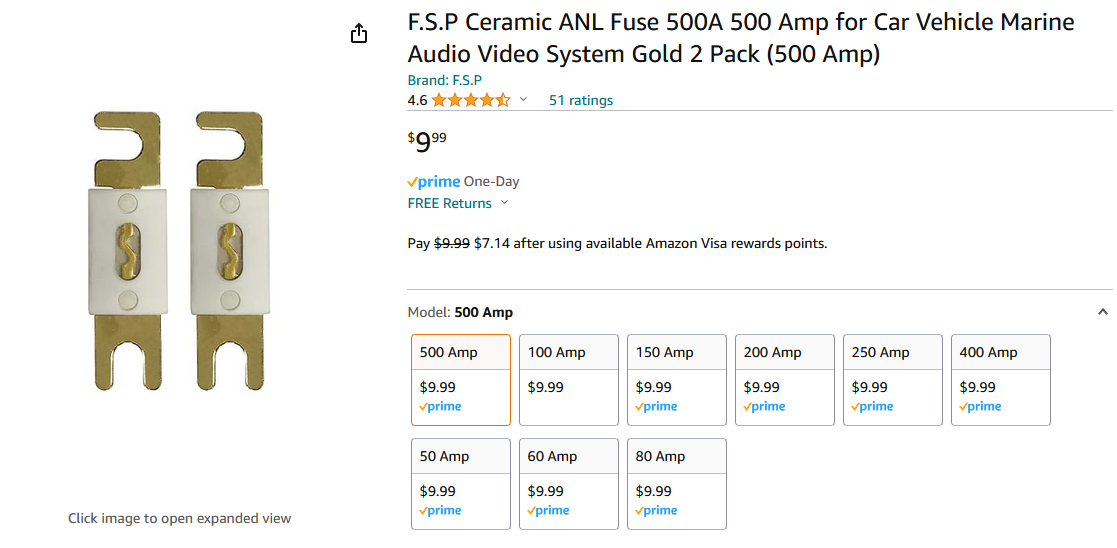Choose the 250 Amp model
The height and width of the screenshot is (548, 1117).
point(893,380)
